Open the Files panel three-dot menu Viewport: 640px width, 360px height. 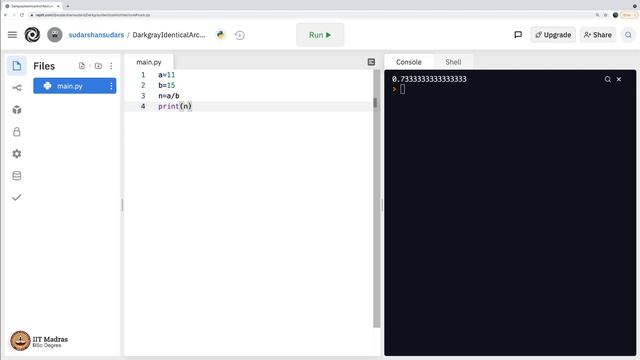pos(111,66)
